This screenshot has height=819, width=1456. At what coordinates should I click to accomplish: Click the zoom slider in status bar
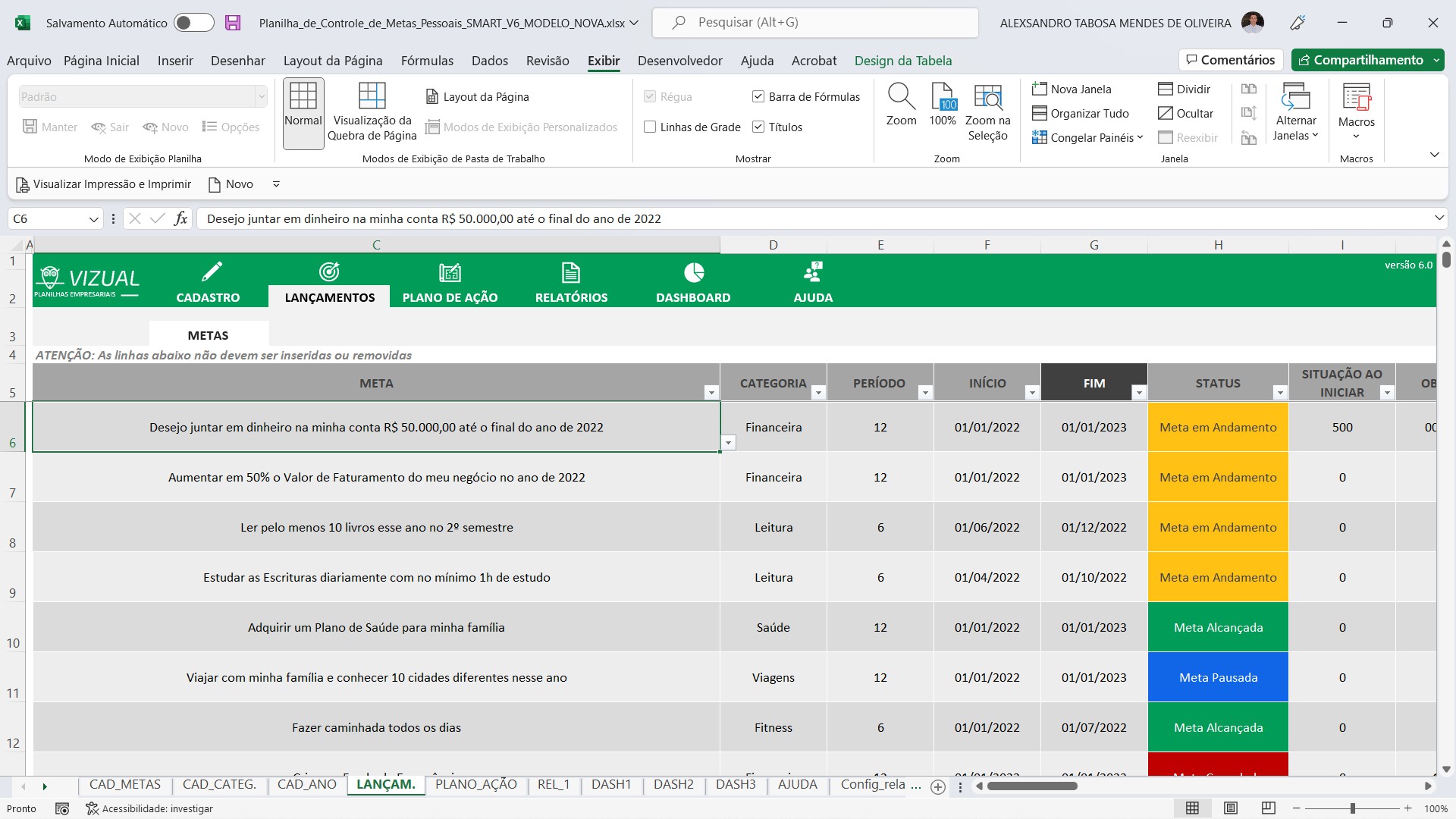tap(1352, 808)
